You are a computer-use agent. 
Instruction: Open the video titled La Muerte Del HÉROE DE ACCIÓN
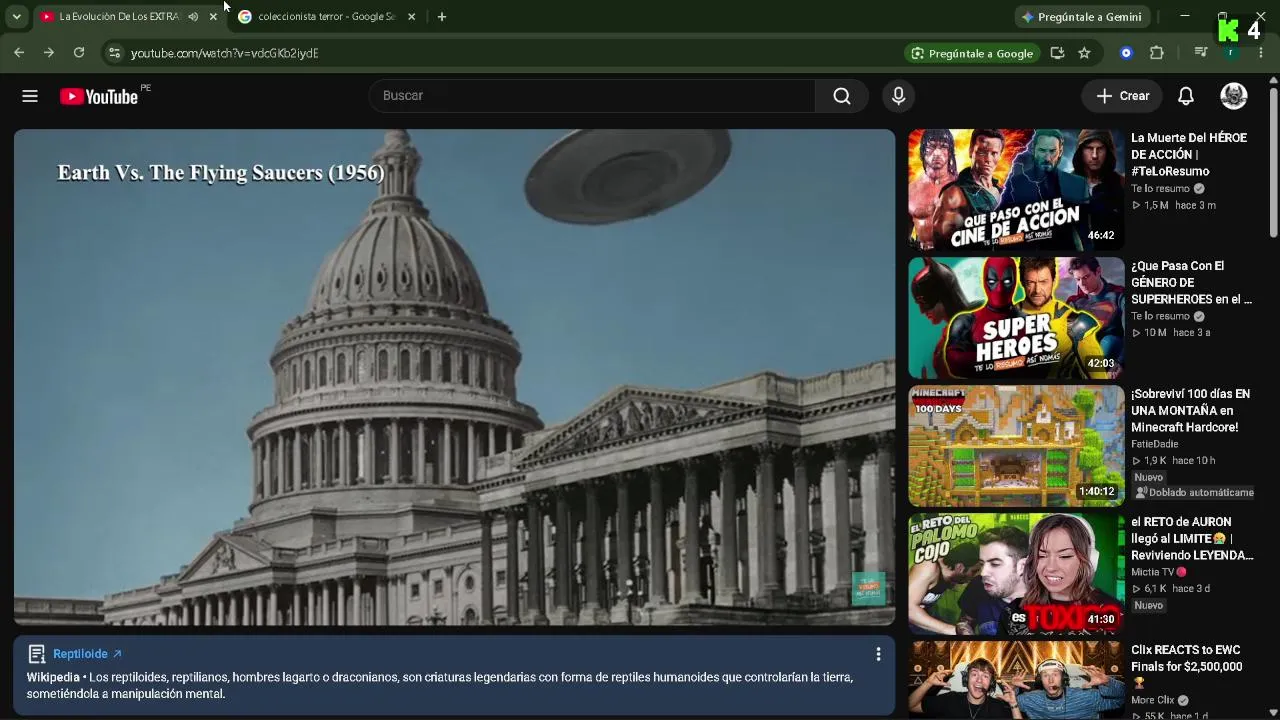pyautogui.click(x=1189, y=155)
